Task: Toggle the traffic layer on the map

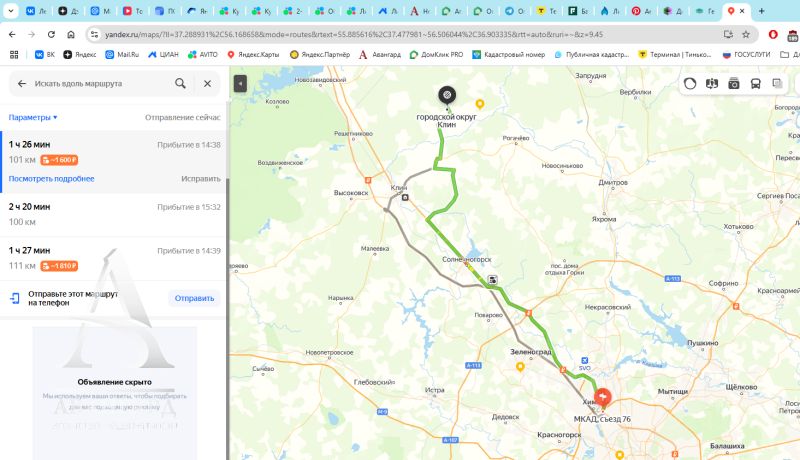Action: click(x=690, y=84)
